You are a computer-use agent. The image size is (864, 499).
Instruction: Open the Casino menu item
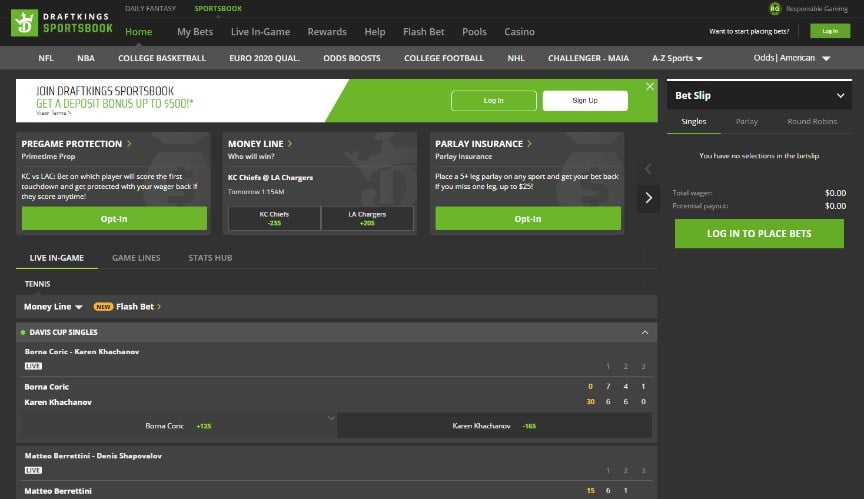pyautogui.click(x=520, y=32)
